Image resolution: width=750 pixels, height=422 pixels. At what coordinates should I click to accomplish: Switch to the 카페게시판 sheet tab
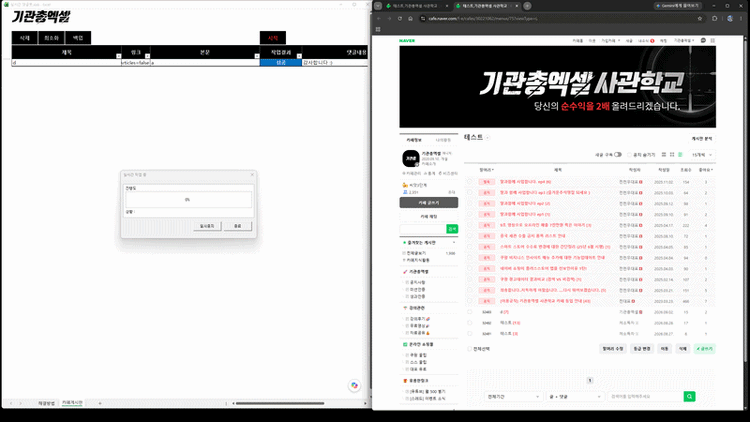(72, 403)
